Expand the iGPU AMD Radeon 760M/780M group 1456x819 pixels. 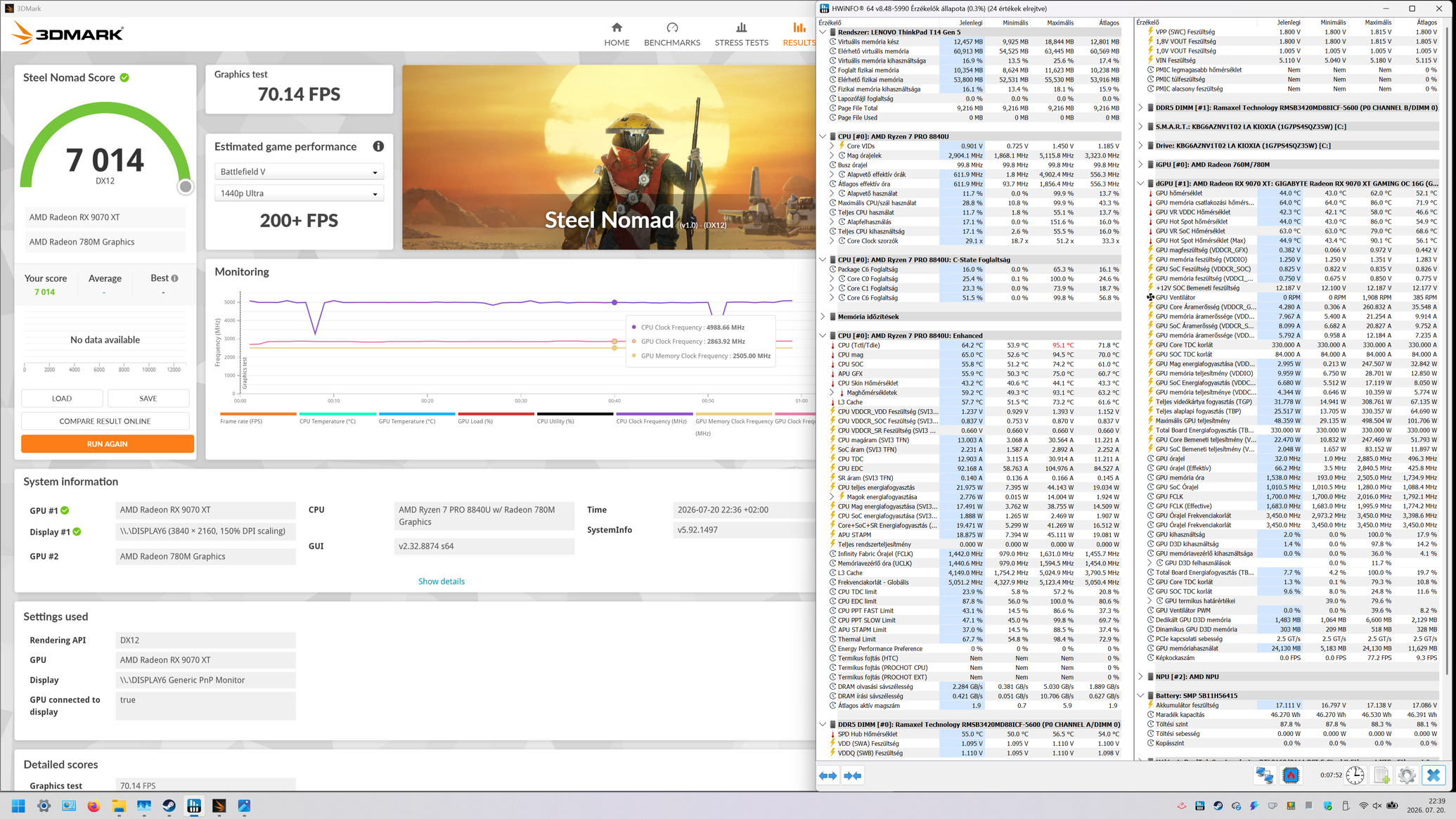1140,165
